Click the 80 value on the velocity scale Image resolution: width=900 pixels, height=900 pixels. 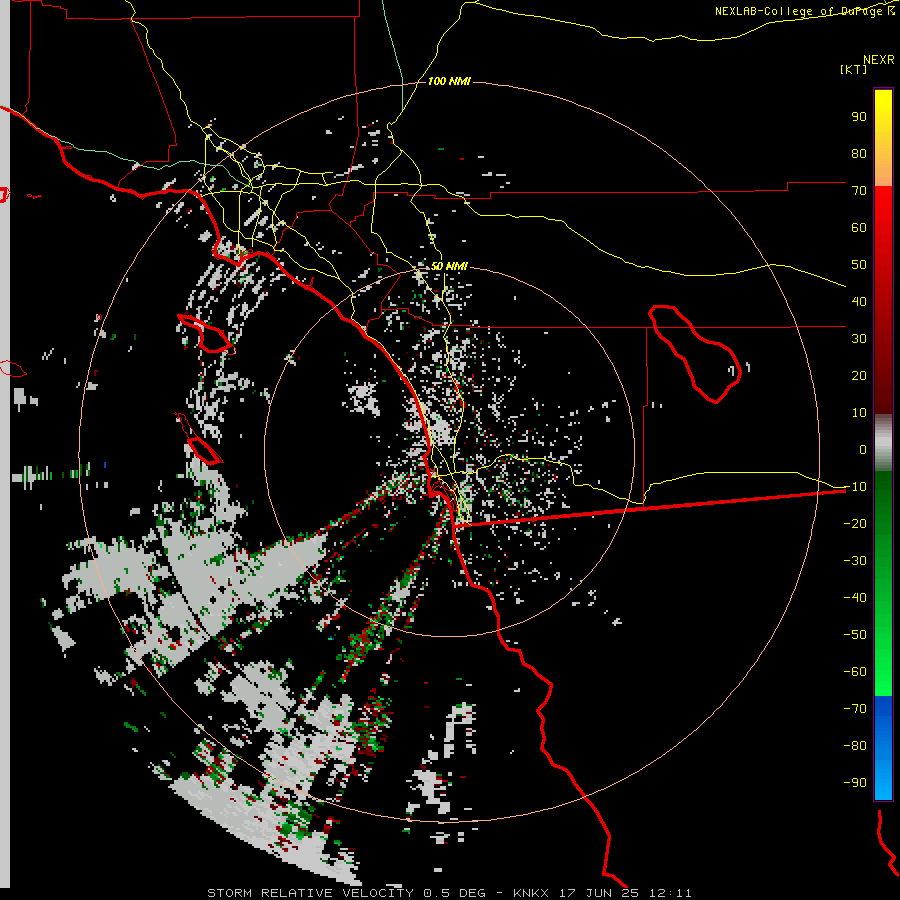point(859,153)
